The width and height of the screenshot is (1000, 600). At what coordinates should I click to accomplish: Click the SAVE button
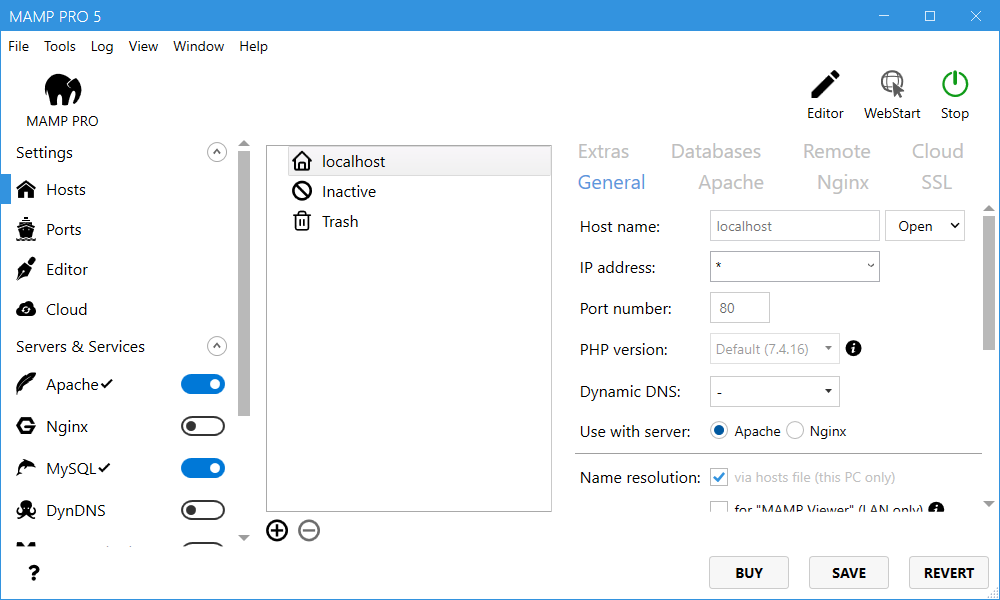pos(848,573)
